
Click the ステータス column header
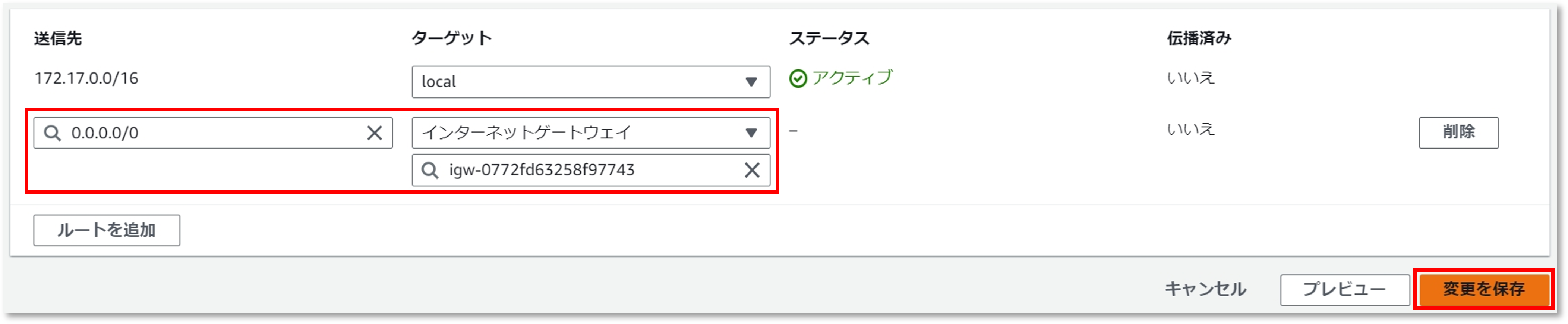829,38
